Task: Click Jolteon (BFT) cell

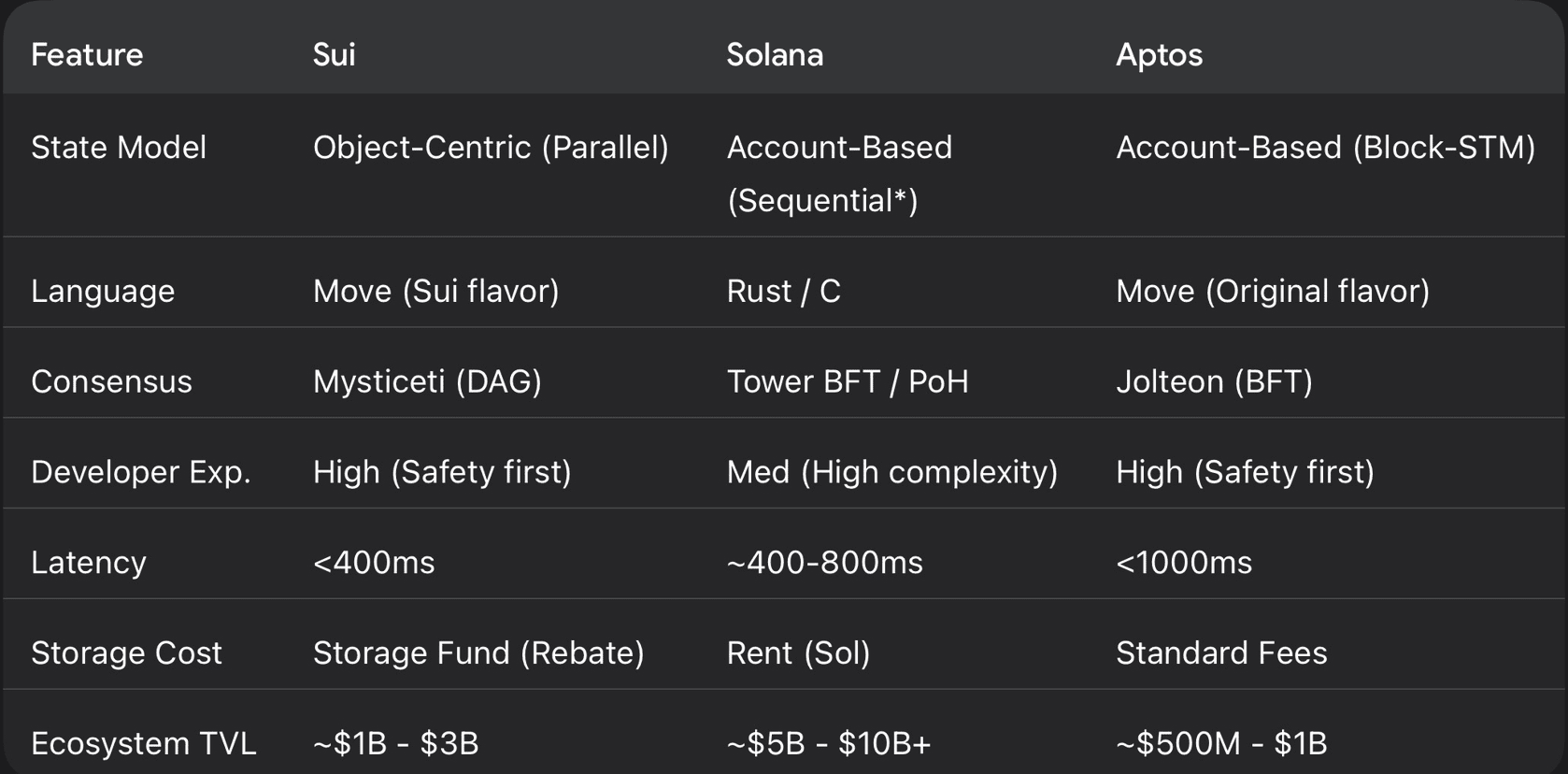Action: coord(1214,381)
